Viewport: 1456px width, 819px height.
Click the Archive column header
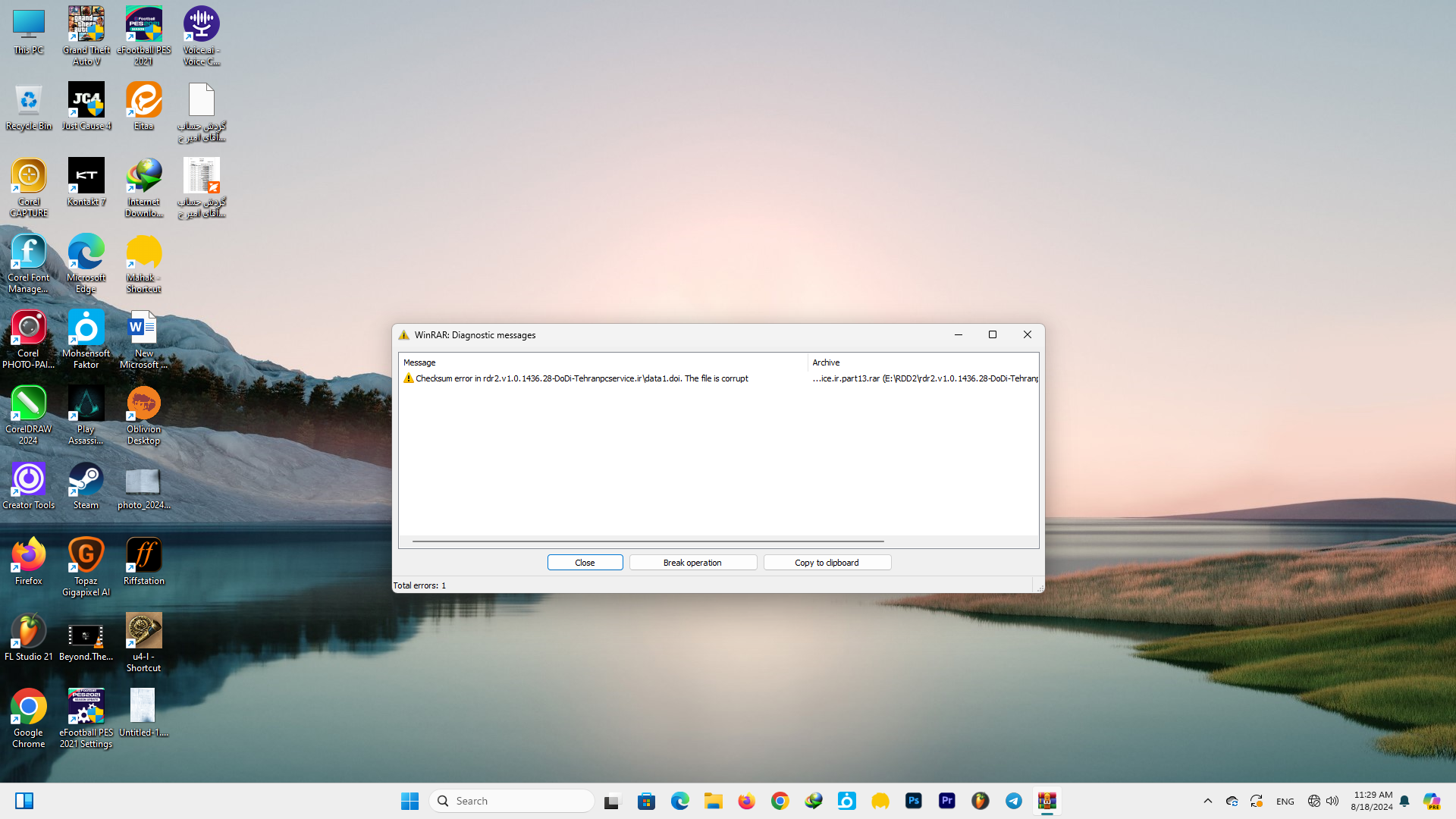point(826,362)
